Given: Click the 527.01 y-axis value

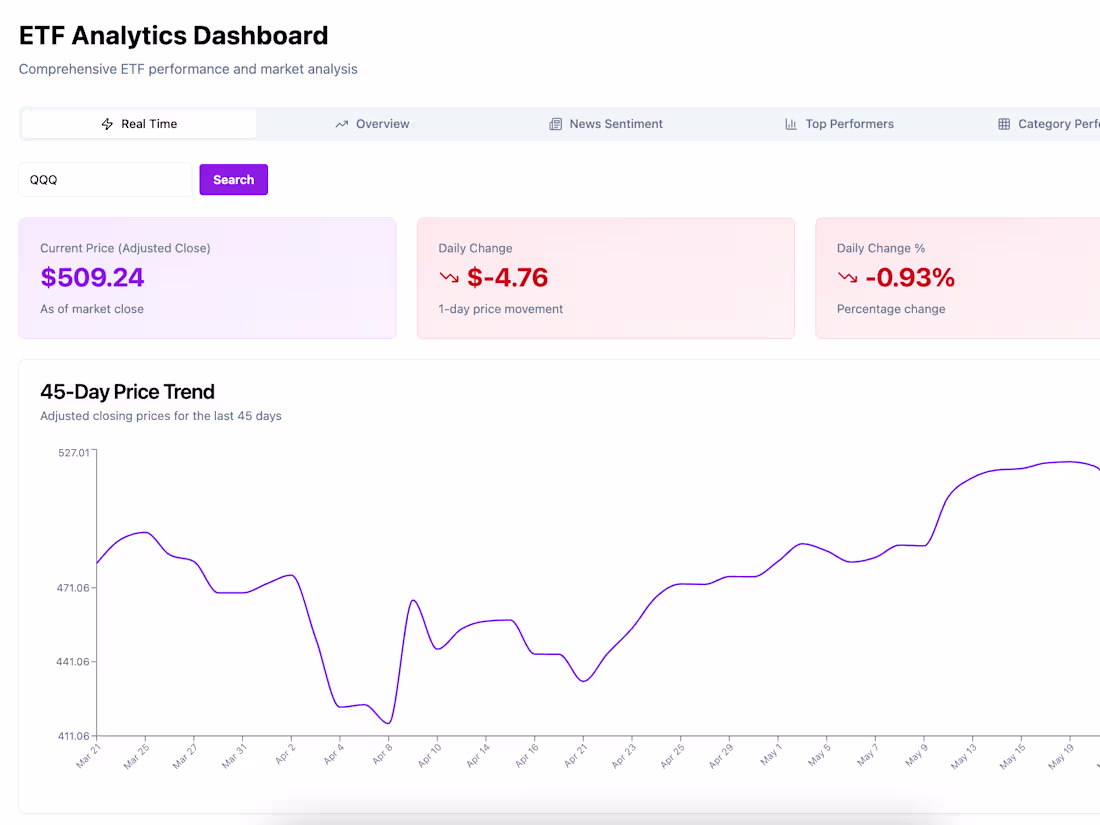Looking at the screenshot, I should (74, 452).
